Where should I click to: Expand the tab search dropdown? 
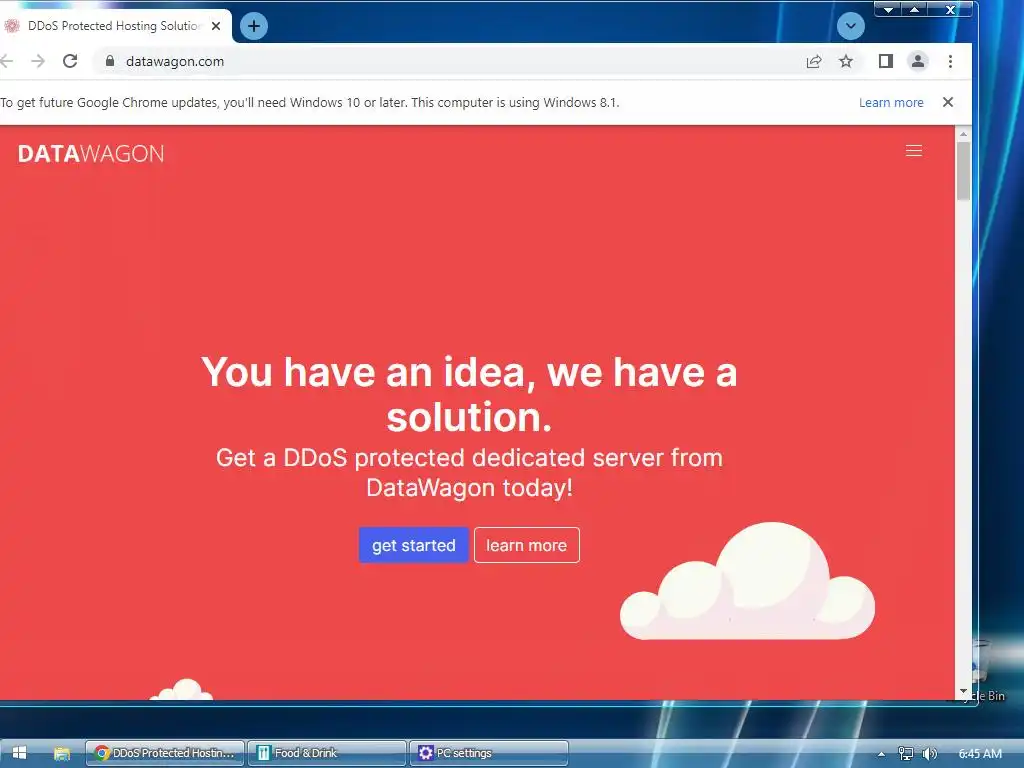[x=850, y=26]
